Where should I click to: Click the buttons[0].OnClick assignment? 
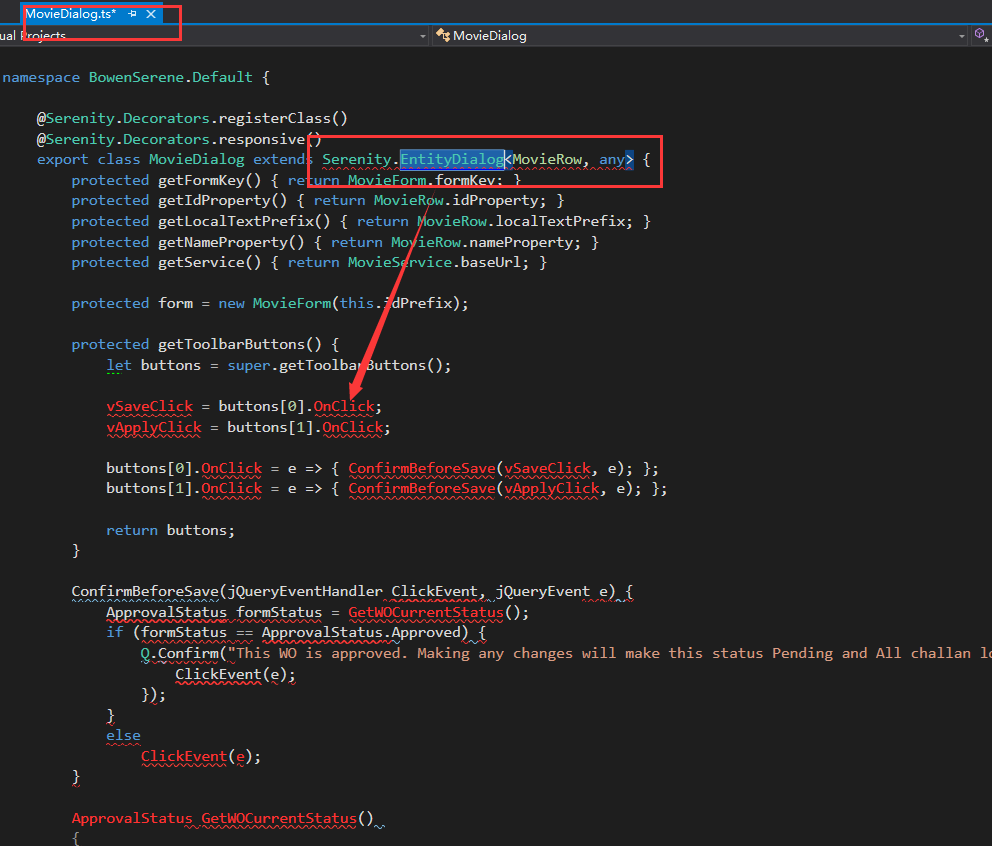pyautogui.click(x=231, y=468)
